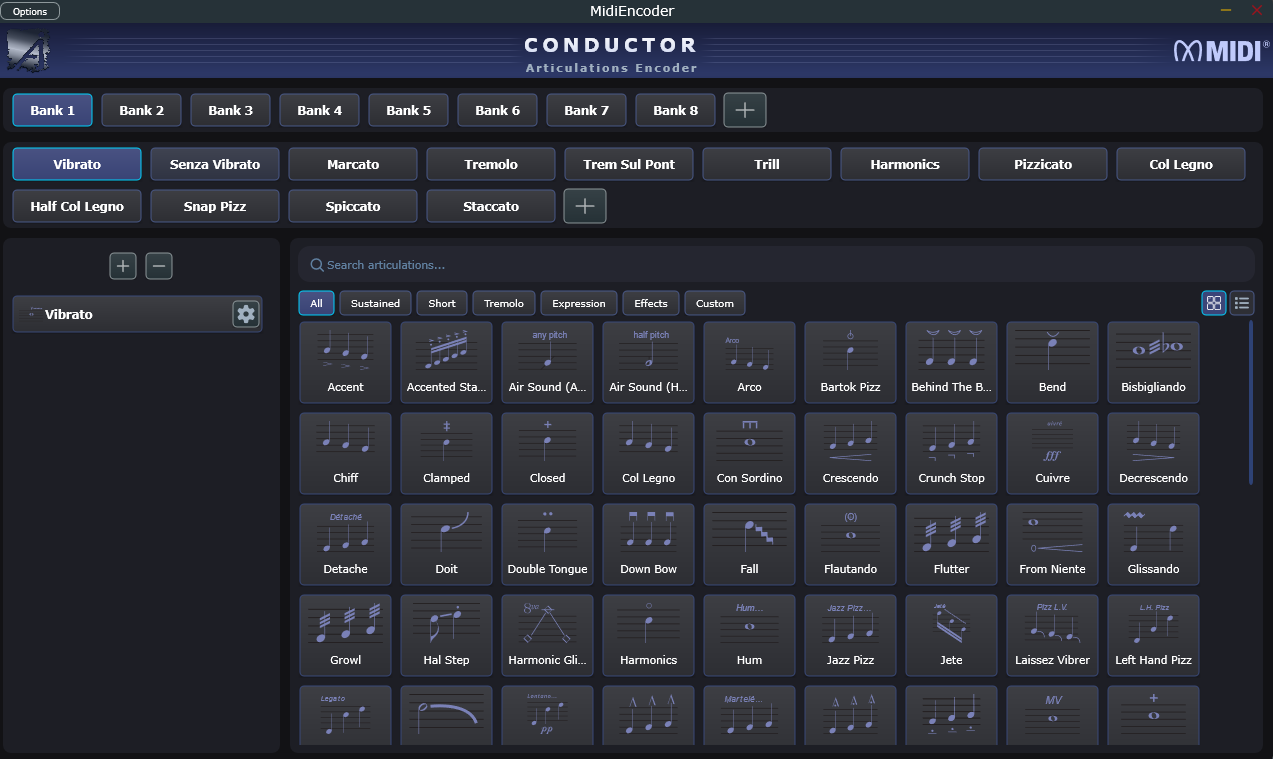Switch to grid view
This screenshot has height=759, width=1273.
(x=1214, y=303)
